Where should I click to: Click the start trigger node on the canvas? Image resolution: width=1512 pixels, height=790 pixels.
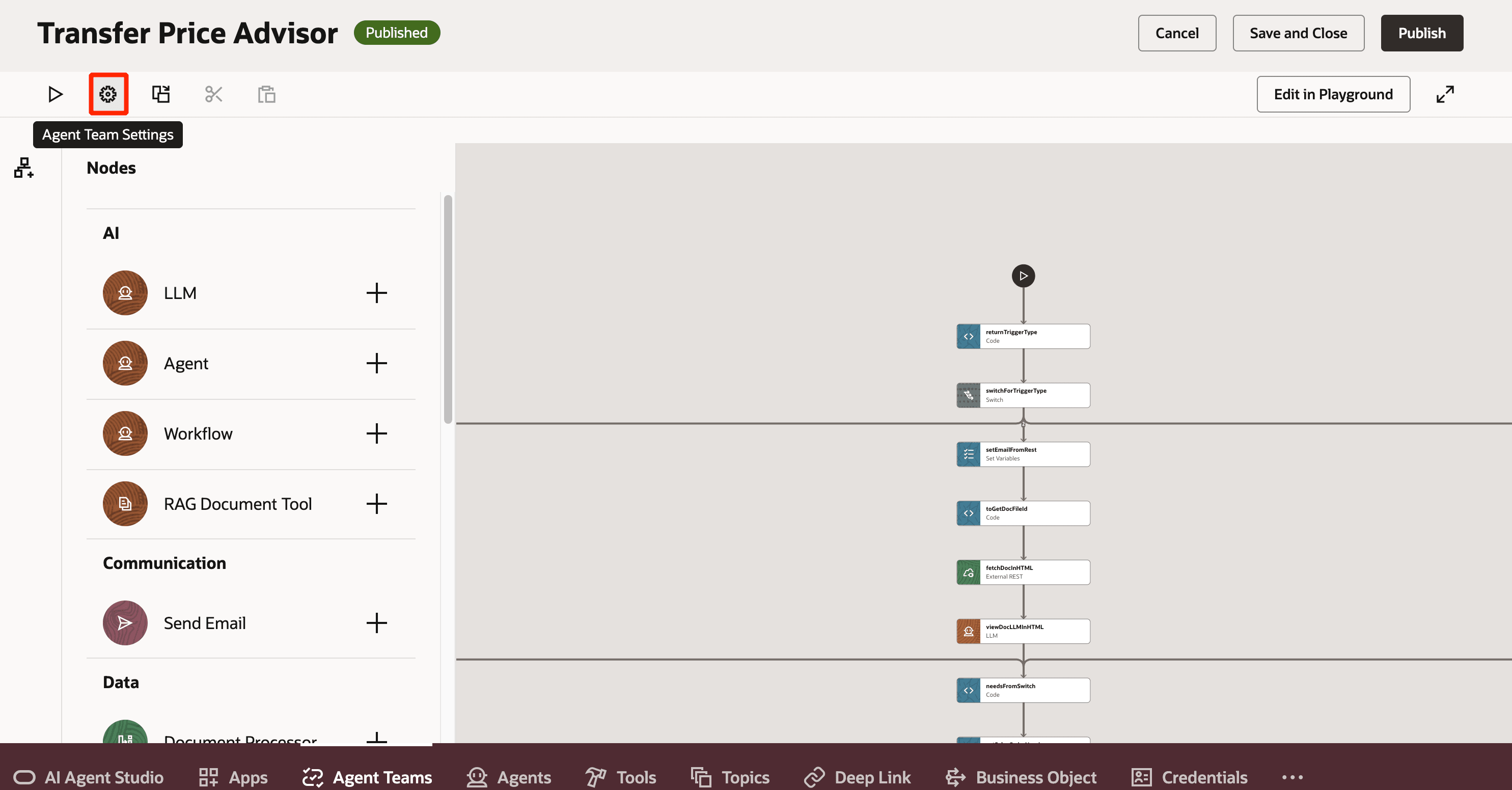tap(1023, 276)
